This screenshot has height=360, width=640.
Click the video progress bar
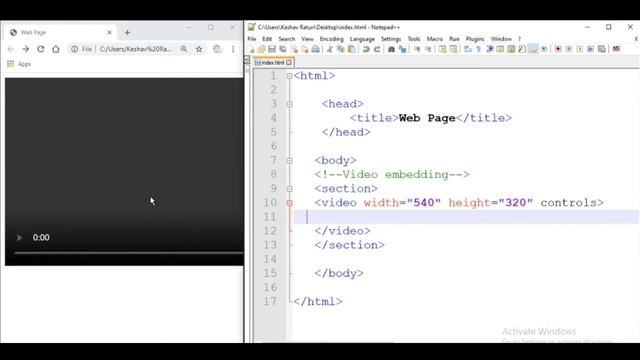(129, 253)
